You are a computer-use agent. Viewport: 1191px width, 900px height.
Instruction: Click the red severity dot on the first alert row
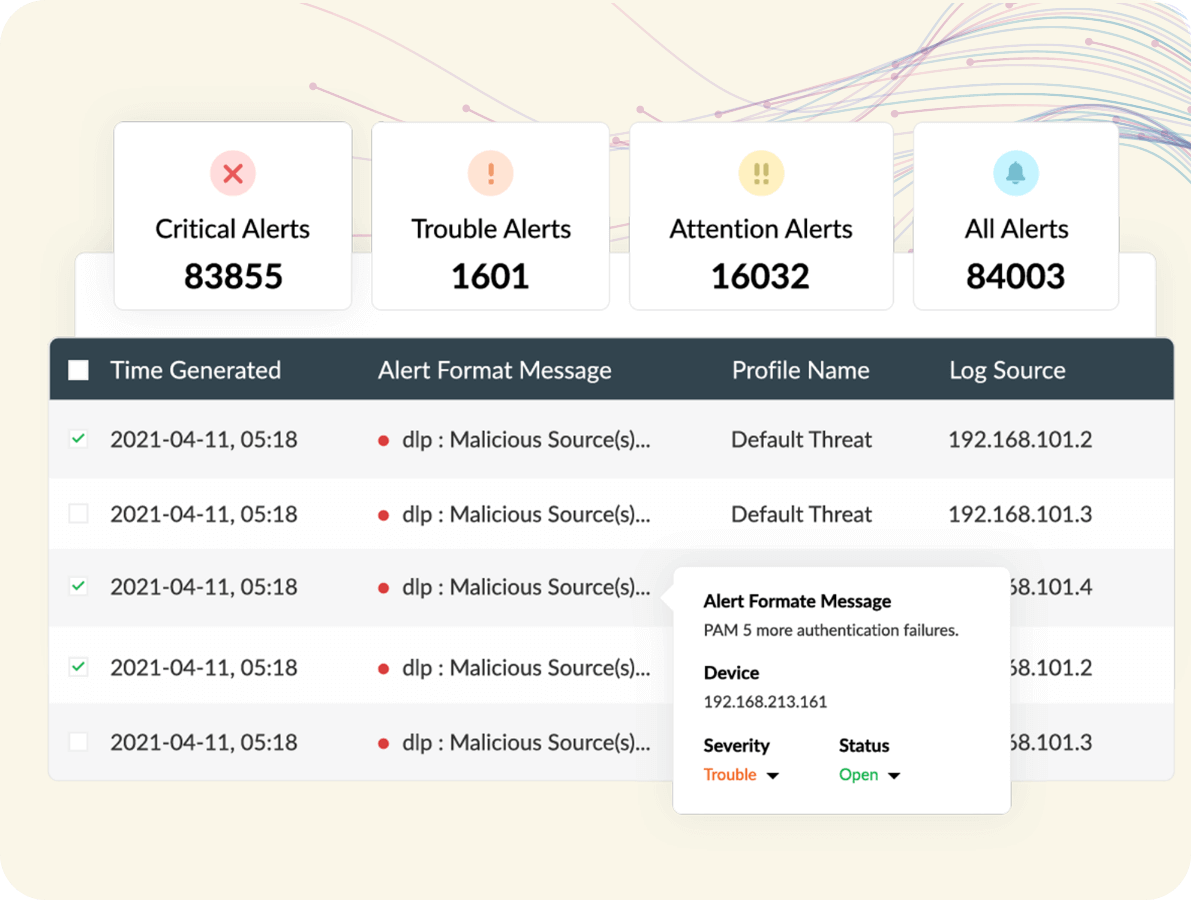(x=383, y=439)
